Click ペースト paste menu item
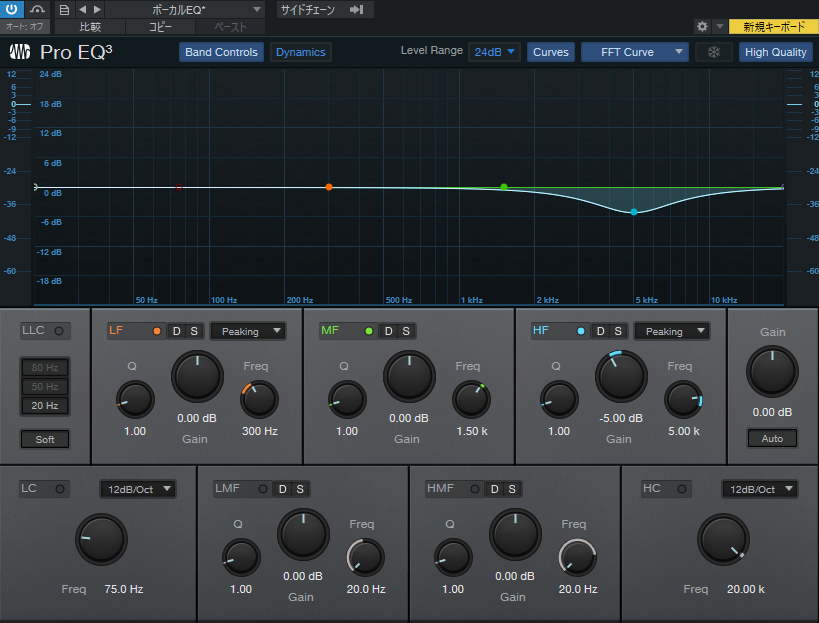The image size is (819, 623). point(230,27)
